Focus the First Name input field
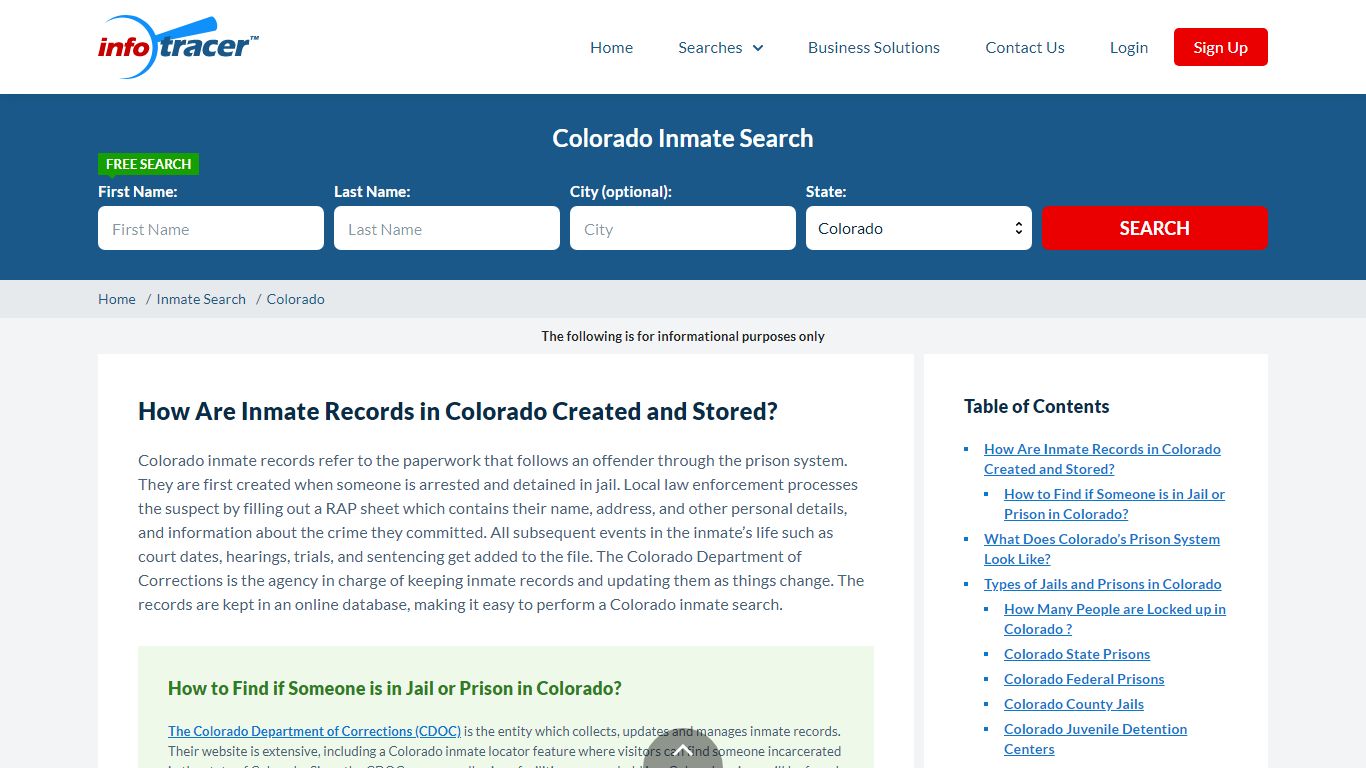Screen dimensions: 1366x768 pos(211,228)
